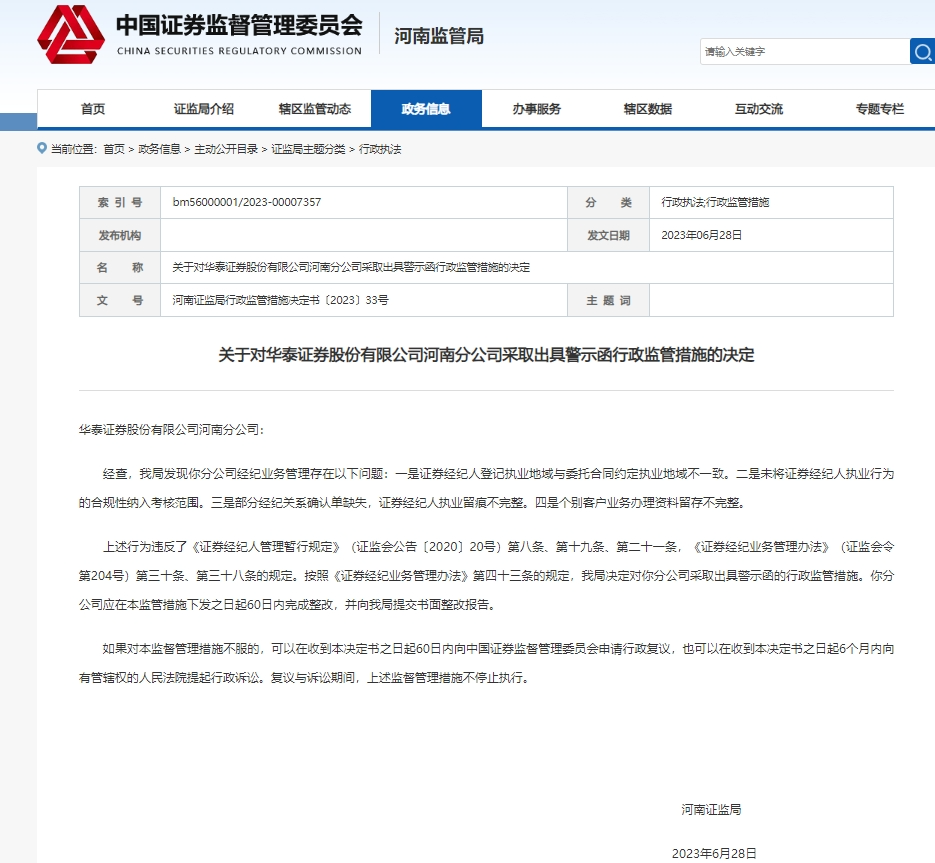Click the article's main heading
Screen dimensions: 935x863
tap(486, 355)
